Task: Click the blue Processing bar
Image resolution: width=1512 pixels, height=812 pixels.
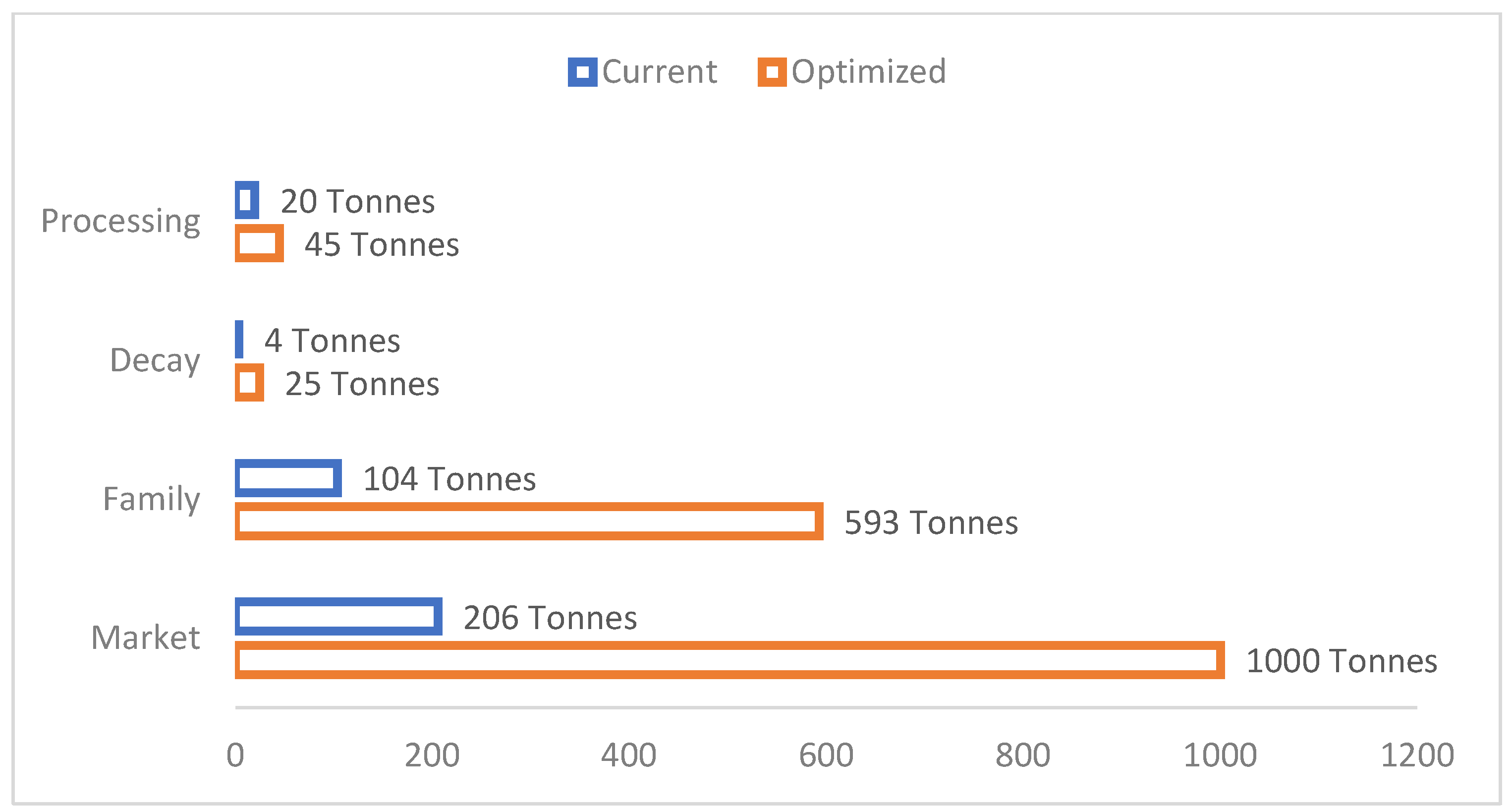Action: [x=246, y=200]
